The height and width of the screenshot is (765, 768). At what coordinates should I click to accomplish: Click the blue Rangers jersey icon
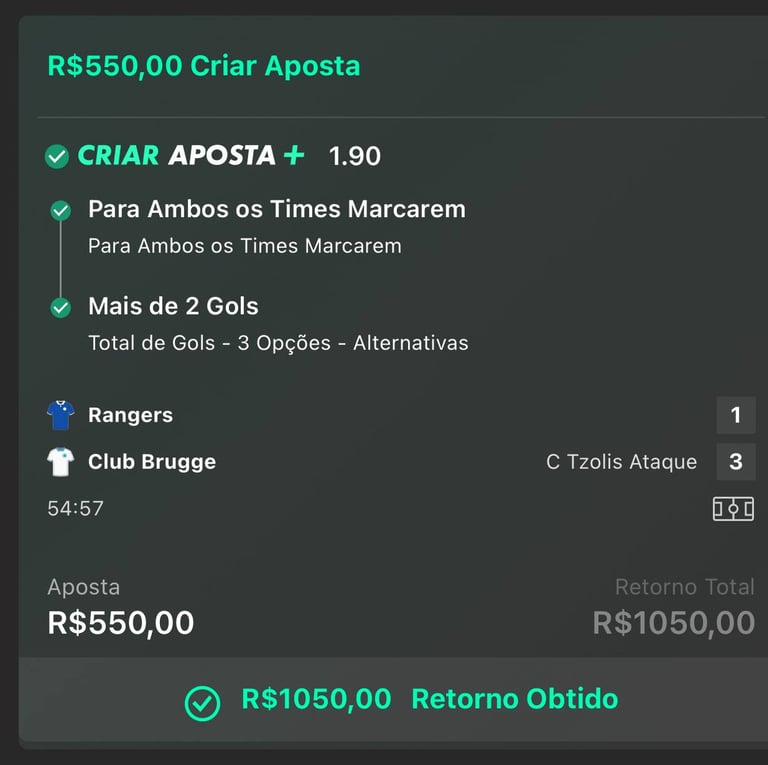(61, 415)
